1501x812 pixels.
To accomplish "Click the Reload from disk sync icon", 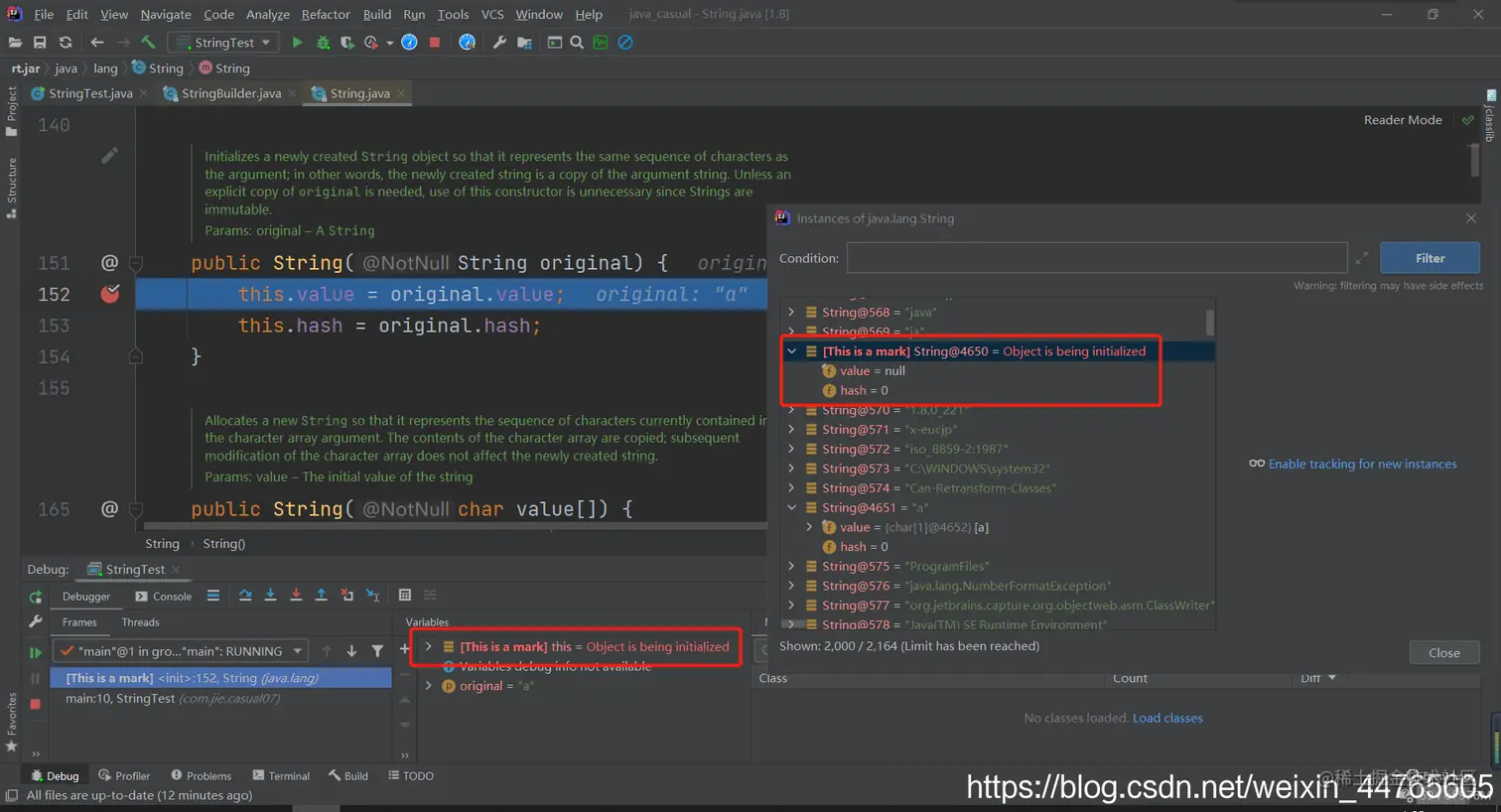I will (66, 43).
